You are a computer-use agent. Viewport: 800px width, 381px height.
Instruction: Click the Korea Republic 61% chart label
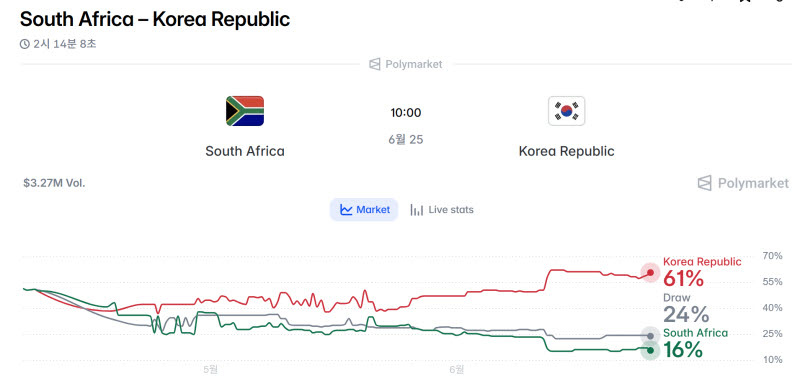click(702, 272)
